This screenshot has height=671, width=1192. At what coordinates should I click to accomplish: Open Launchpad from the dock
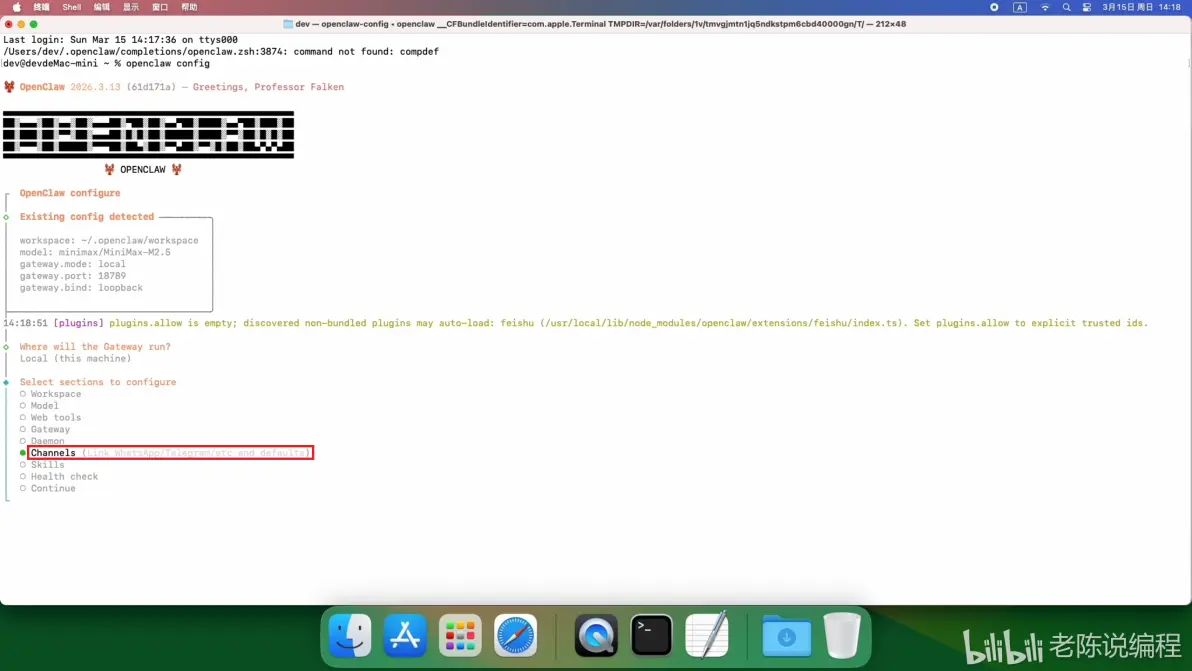[x=460, y=635]
